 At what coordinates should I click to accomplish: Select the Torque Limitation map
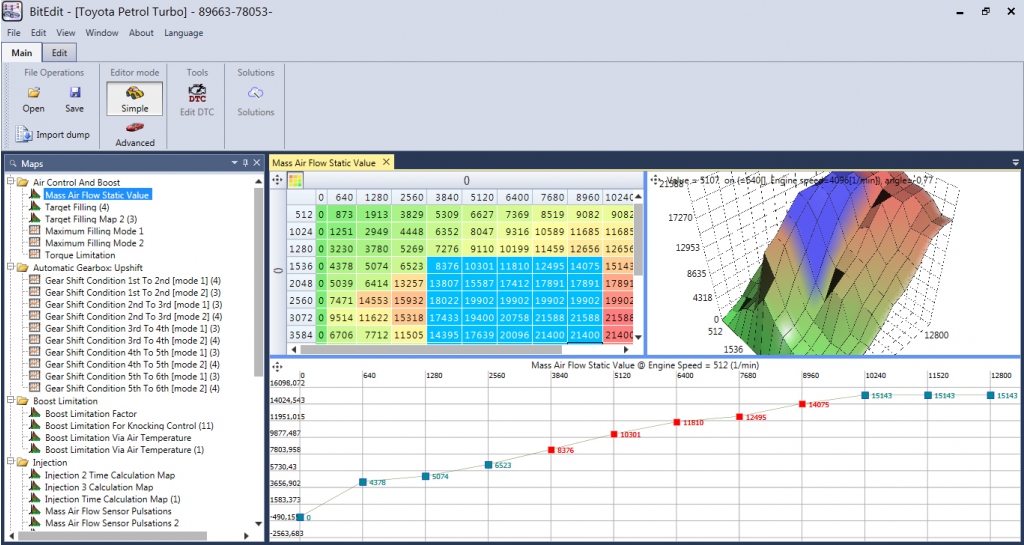pyautogui.click(x=80, y=255)
